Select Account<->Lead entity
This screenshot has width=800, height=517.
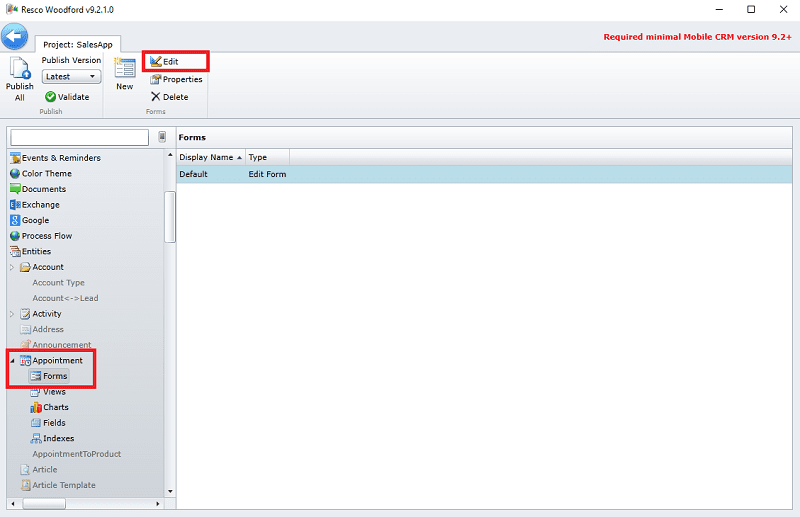tap(65, 298)
